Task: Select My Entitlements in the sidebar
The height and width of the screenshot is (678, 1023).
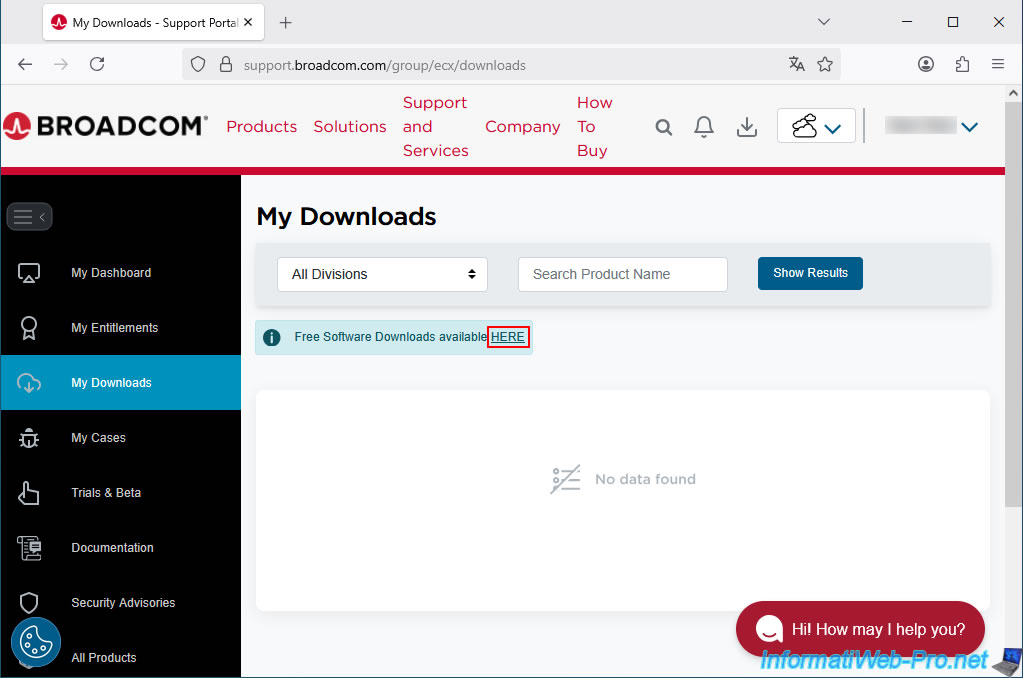Action: pos(114,328)
